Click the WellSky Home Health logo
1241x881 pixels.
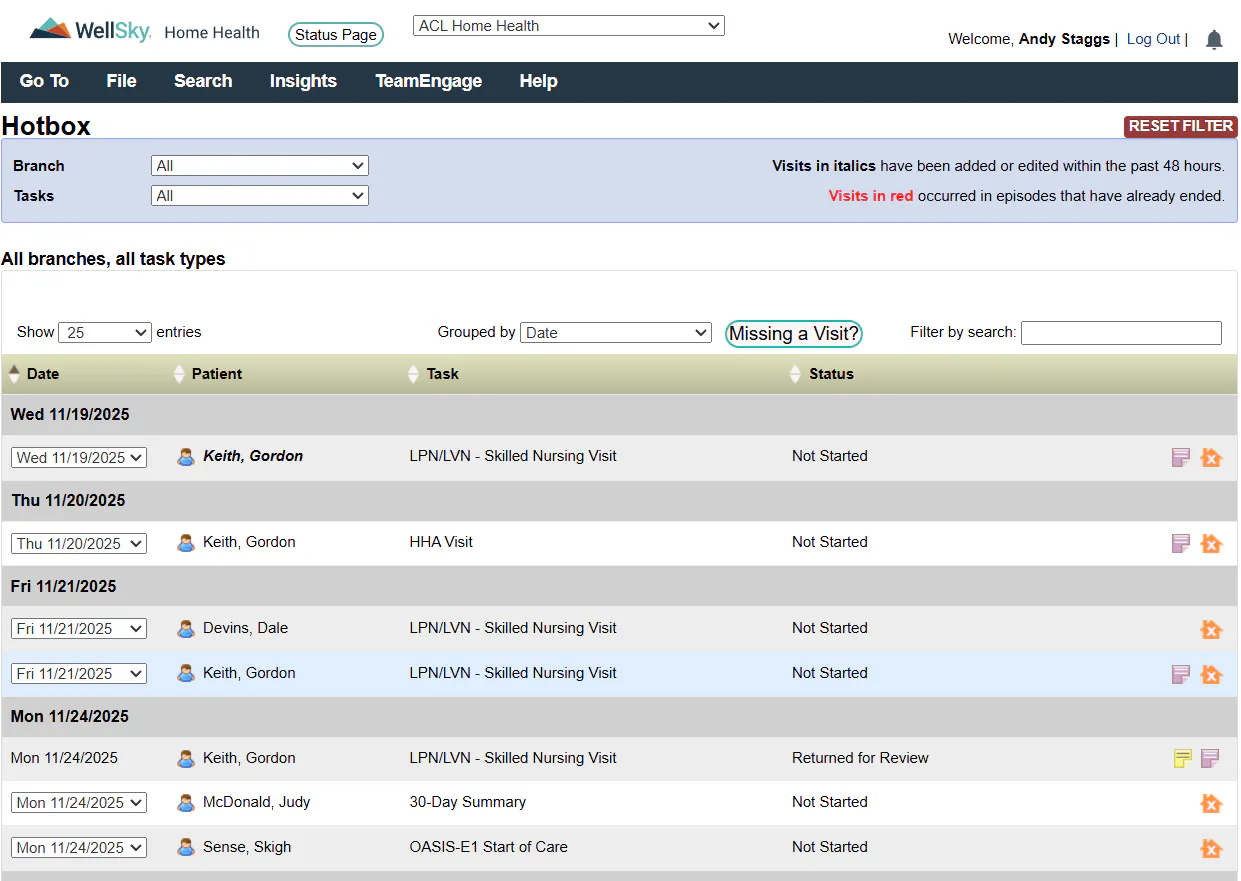point(145,31)
